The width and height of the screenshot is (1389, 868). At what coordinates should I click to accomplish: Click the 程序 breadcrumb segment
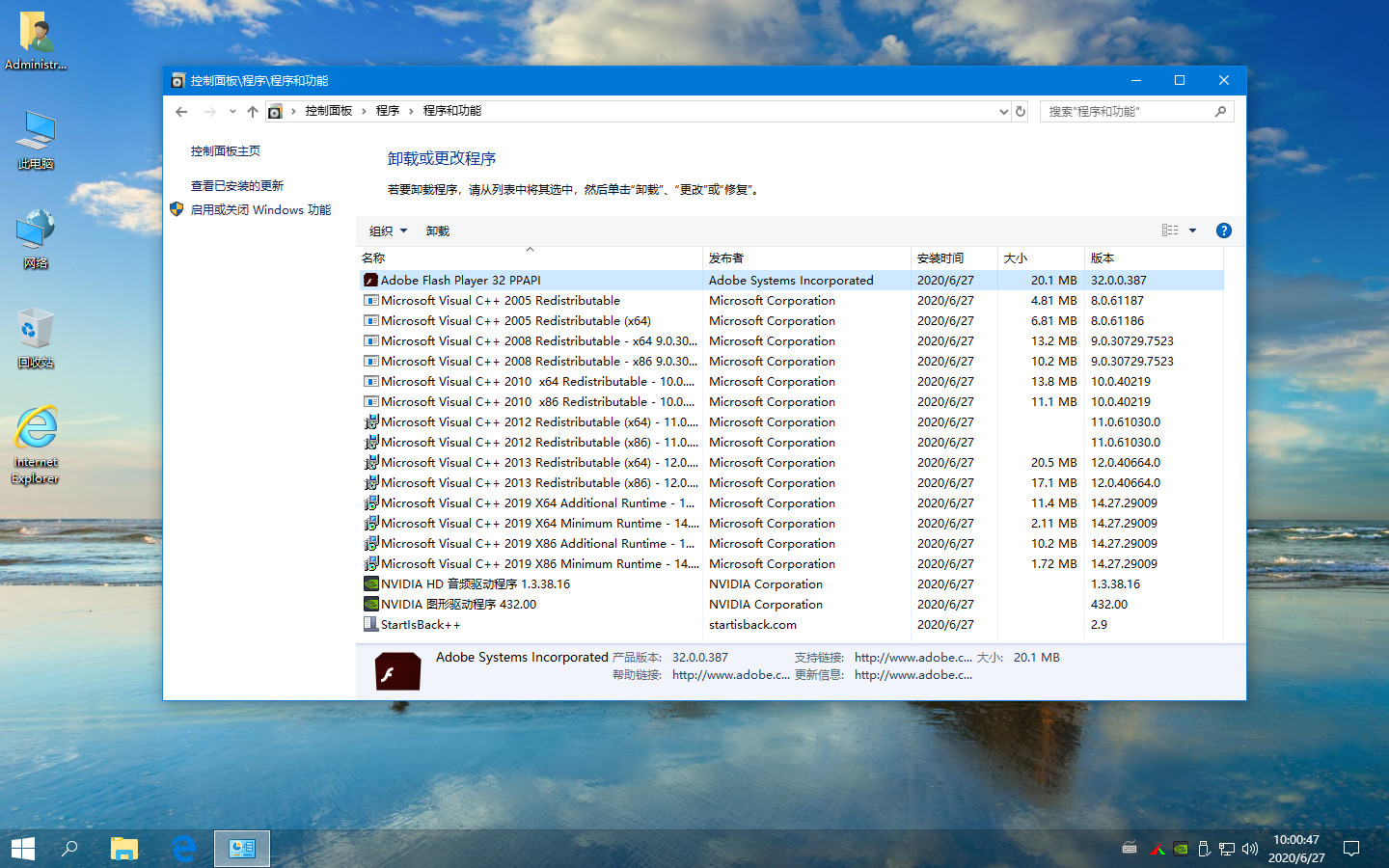pos(388,111)
